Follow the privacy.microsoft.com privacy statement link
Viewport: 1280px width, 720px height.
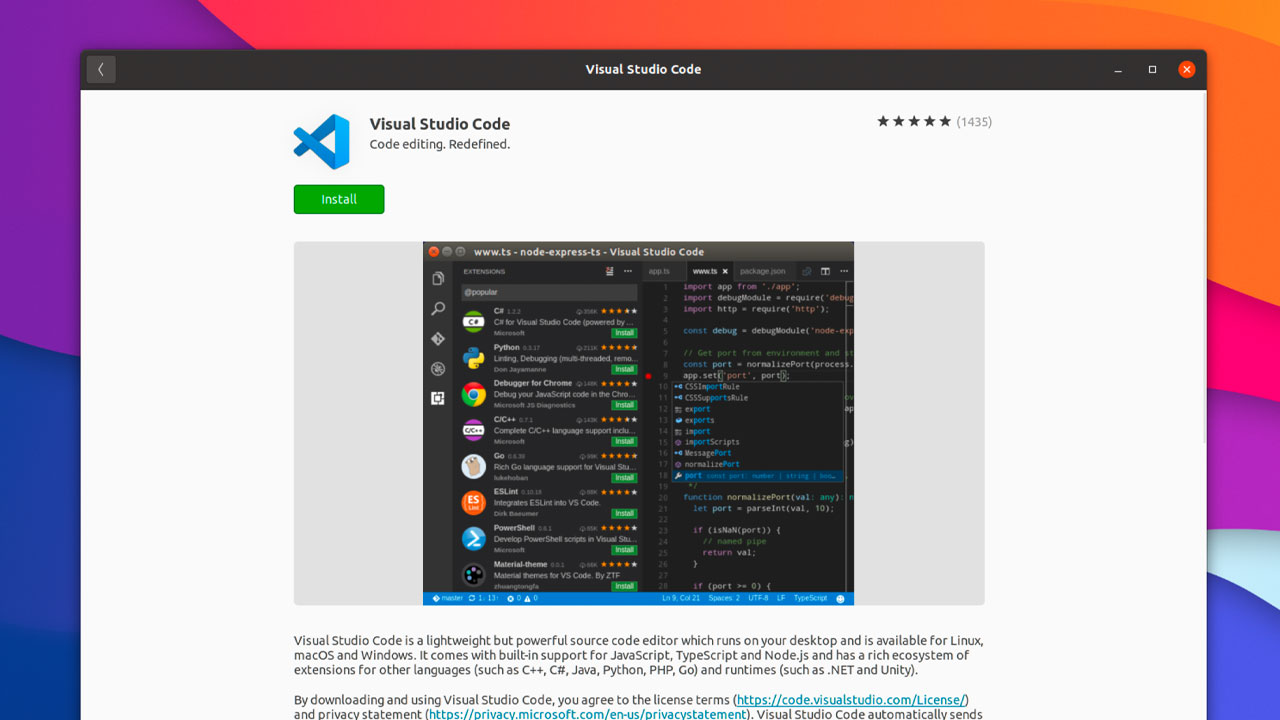[588, 714]
